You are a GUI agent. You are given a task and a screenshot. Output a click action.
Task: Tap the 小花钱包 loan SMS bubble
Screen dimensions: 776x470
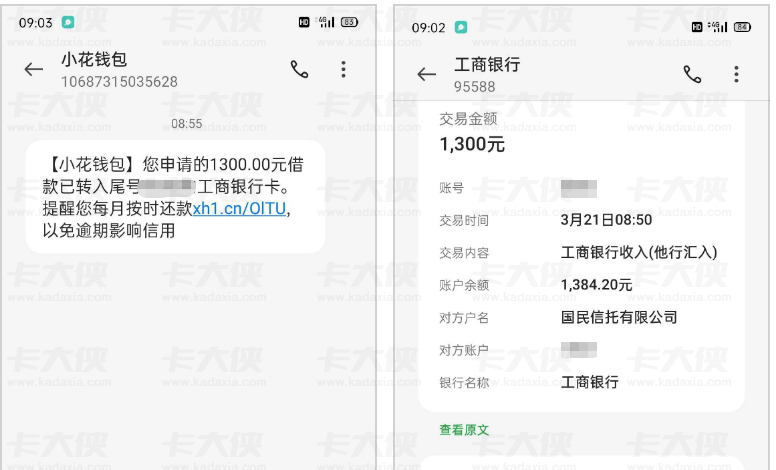(175, 197)
